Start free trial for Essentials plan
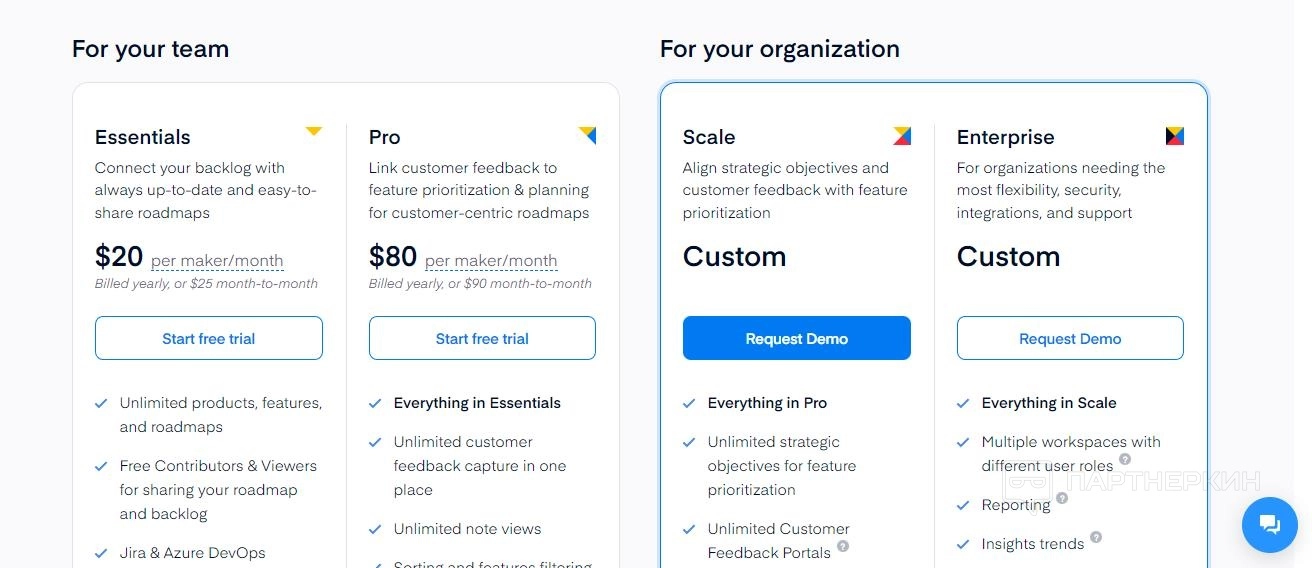The image size is (1312, 568). 208,339
